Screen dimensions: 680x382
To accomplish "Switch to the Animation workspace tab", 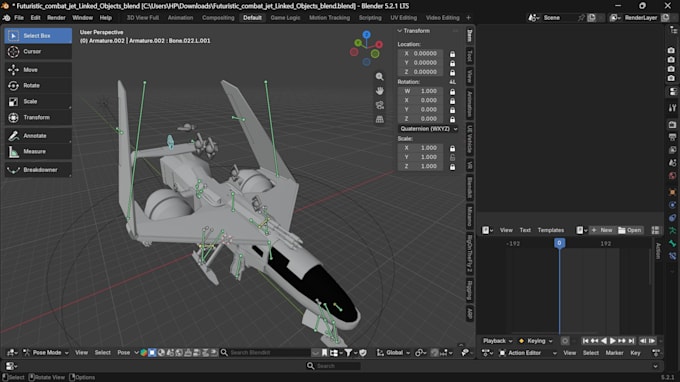I will (x=180, y=18).
